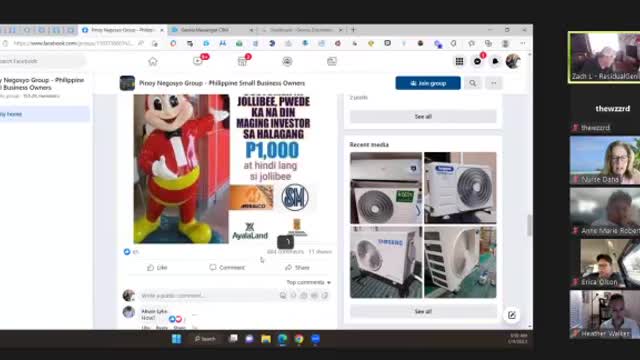This screenshot has width=640, height=360.
Task: Search within the group using magnifier icon
Action: 473,83
